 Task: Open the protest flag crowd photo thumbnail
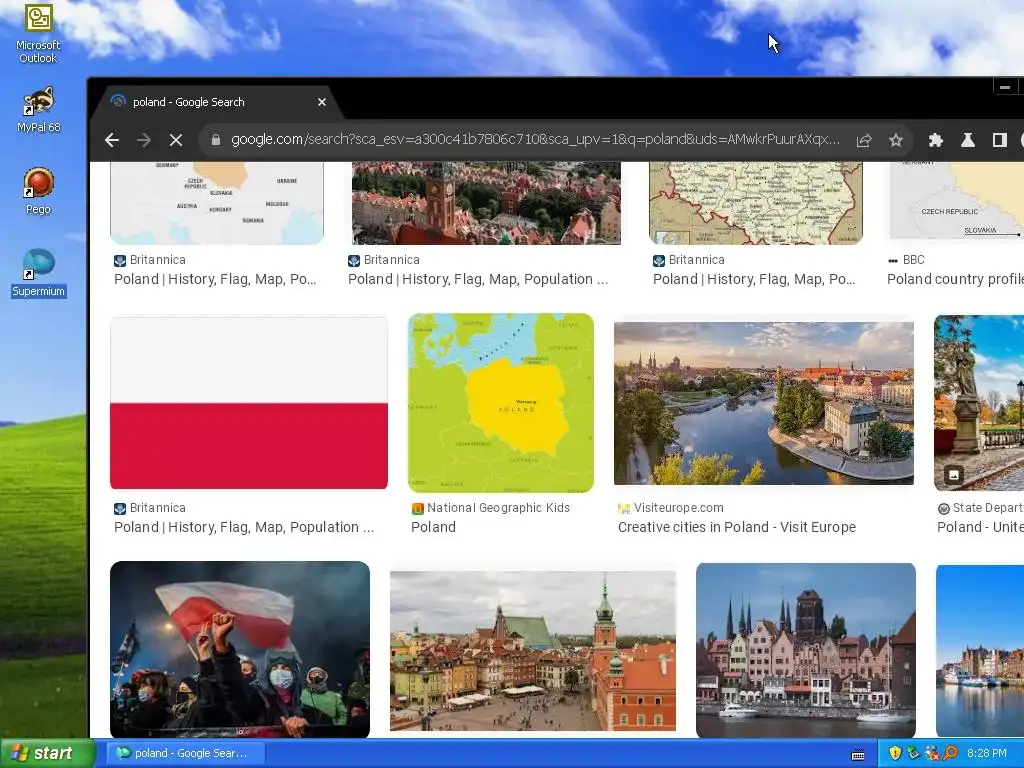[x=240, y=650]
